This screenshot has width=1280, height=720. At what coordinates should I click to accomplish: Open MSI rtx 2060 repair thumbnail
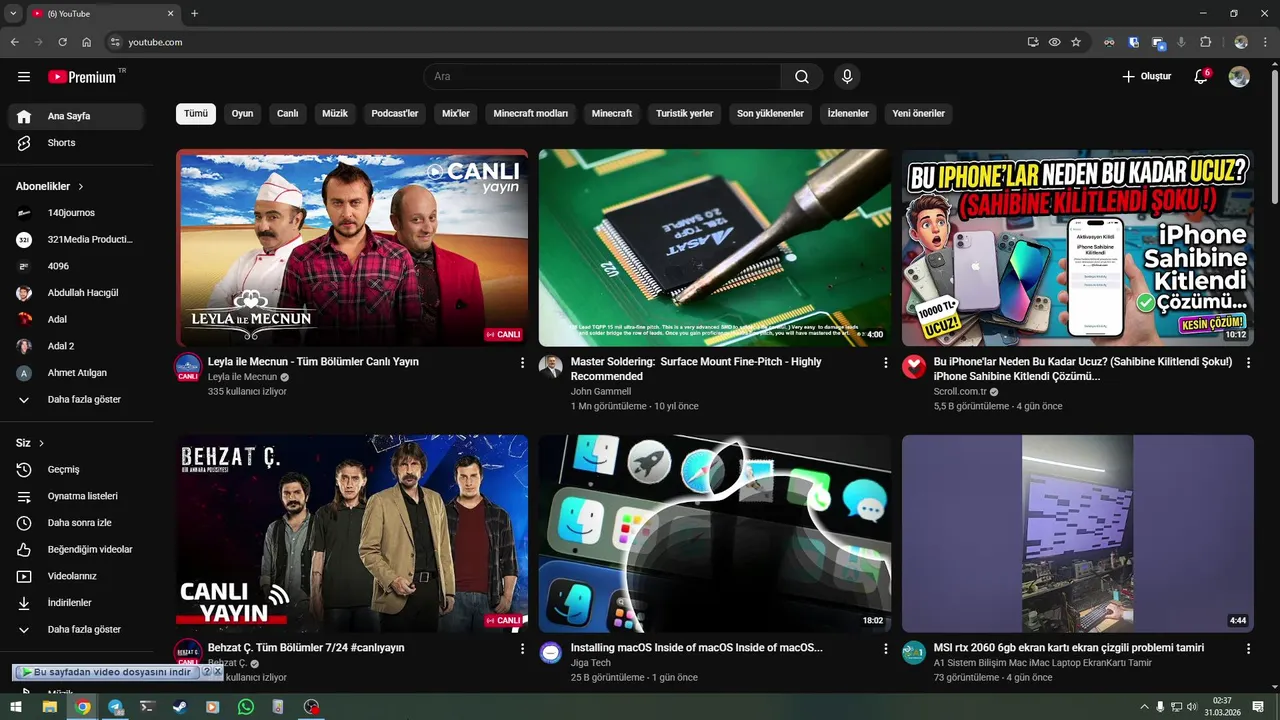tap(1078, 533)
